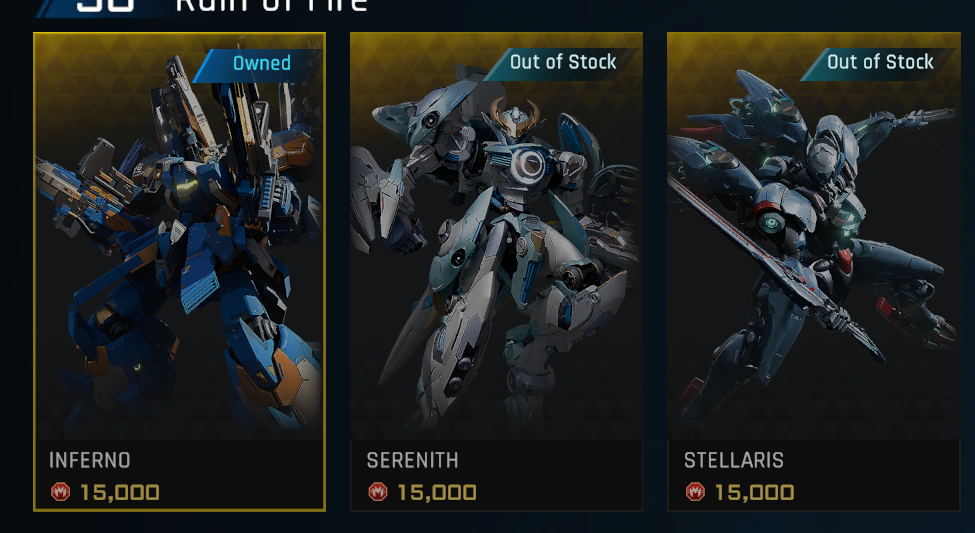Click the Out of Stock badge on Stellaris

[879, 63]
